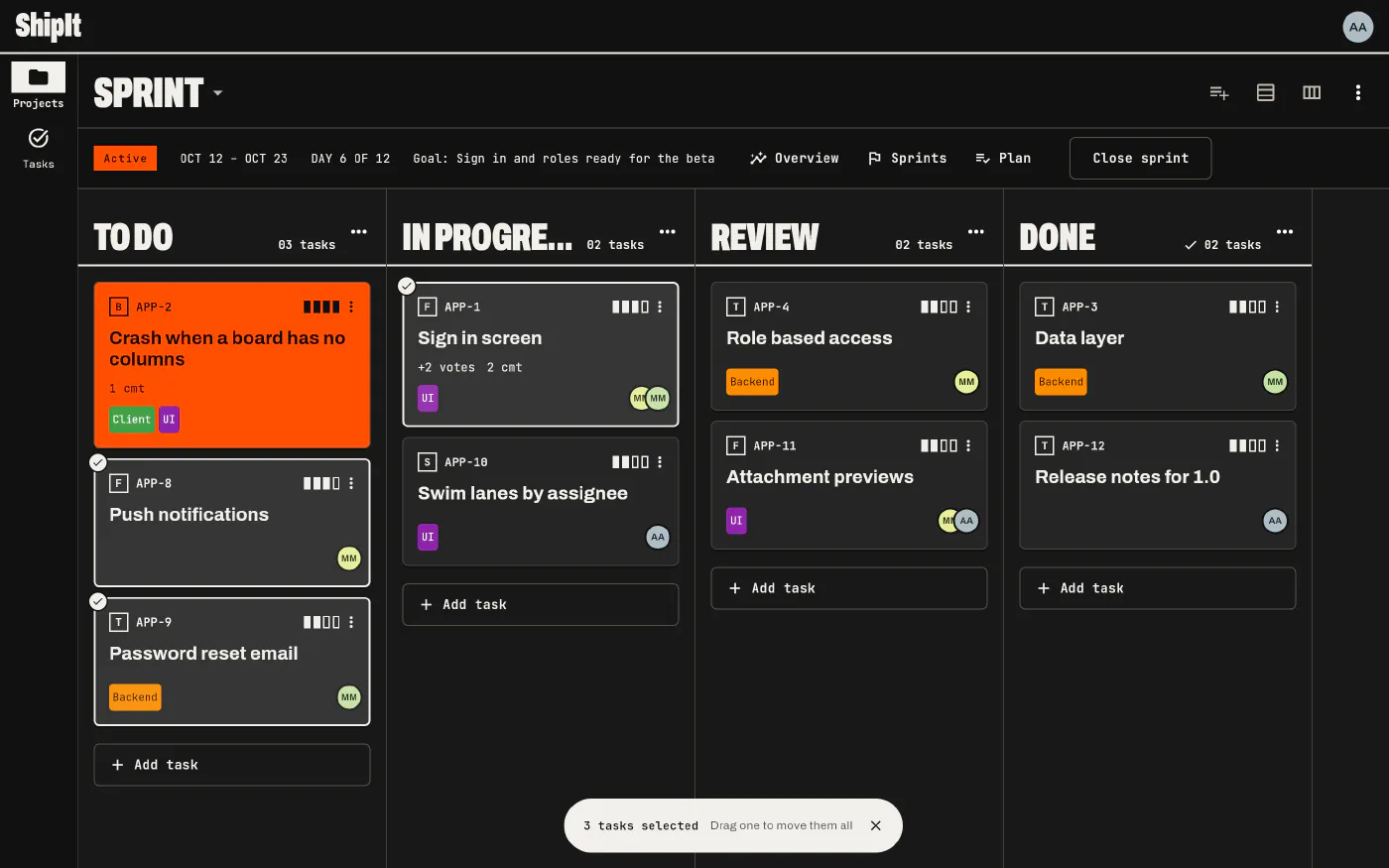Open Review column options menu
The height and width of the screenshot is (868, 1389).
[x=976, y=232]
